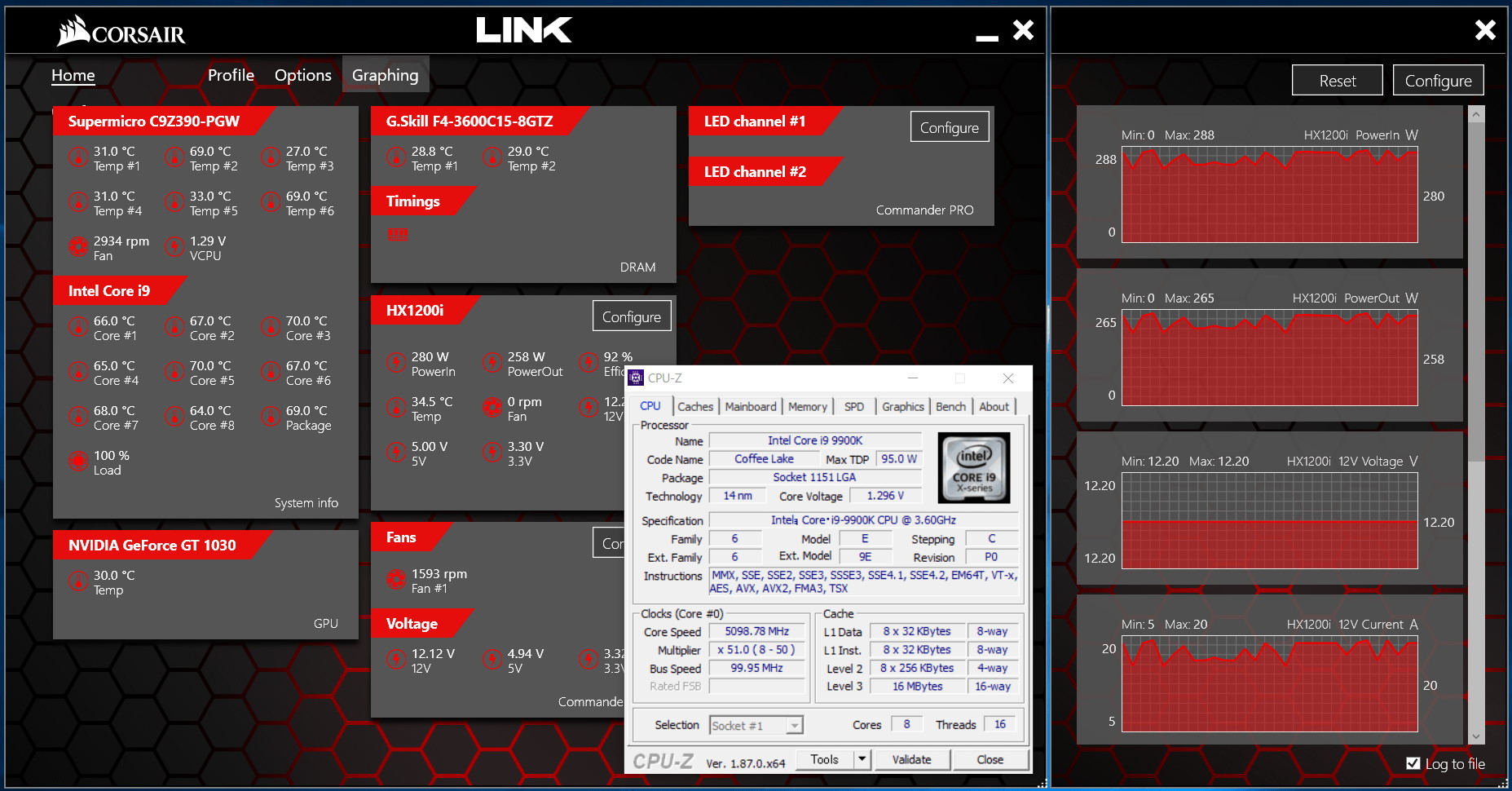Image resolution: width=1512 pixels, height=791 pixels.
Task: Open the Tools dropdown arrow in CPU-Z
Action: [862, 759]
